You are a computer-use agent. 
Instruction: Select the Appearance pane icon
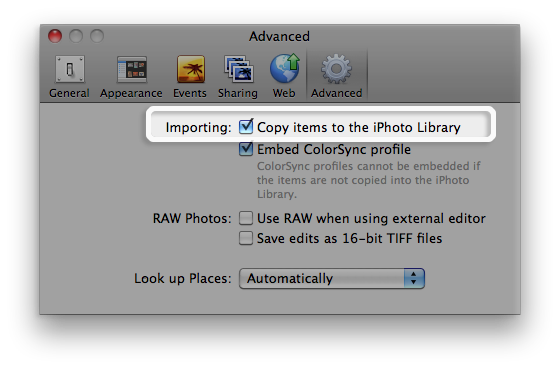tap(132, 69)
